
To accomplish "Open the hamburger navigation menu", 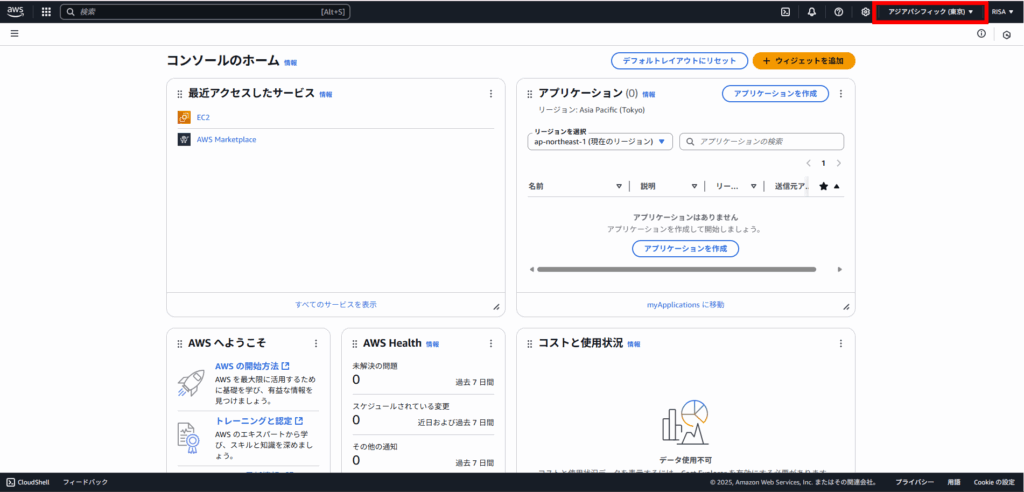I will pos(14,33).
